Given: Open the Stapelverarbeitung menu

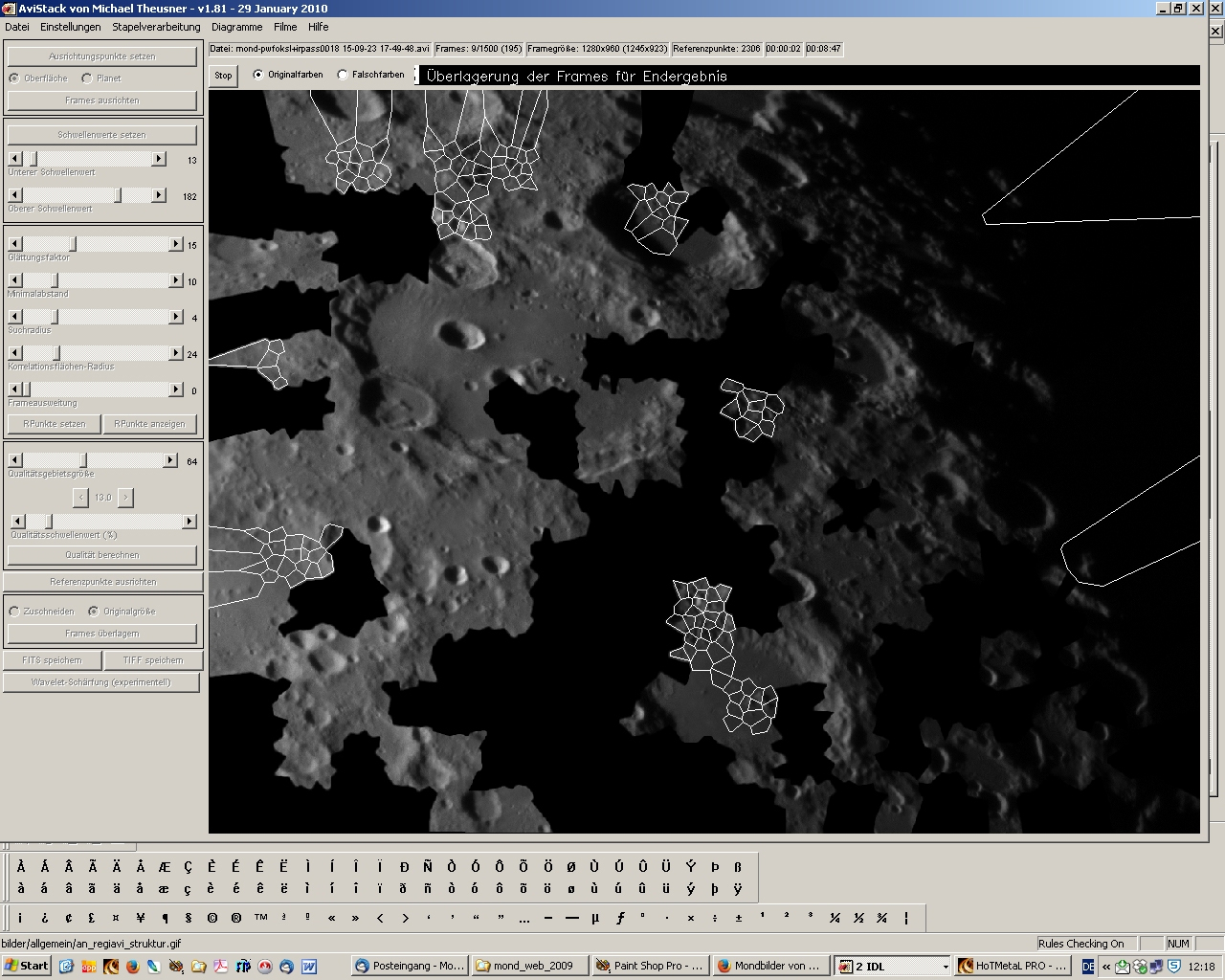Looking at the screenshot, I should (156, 27).
